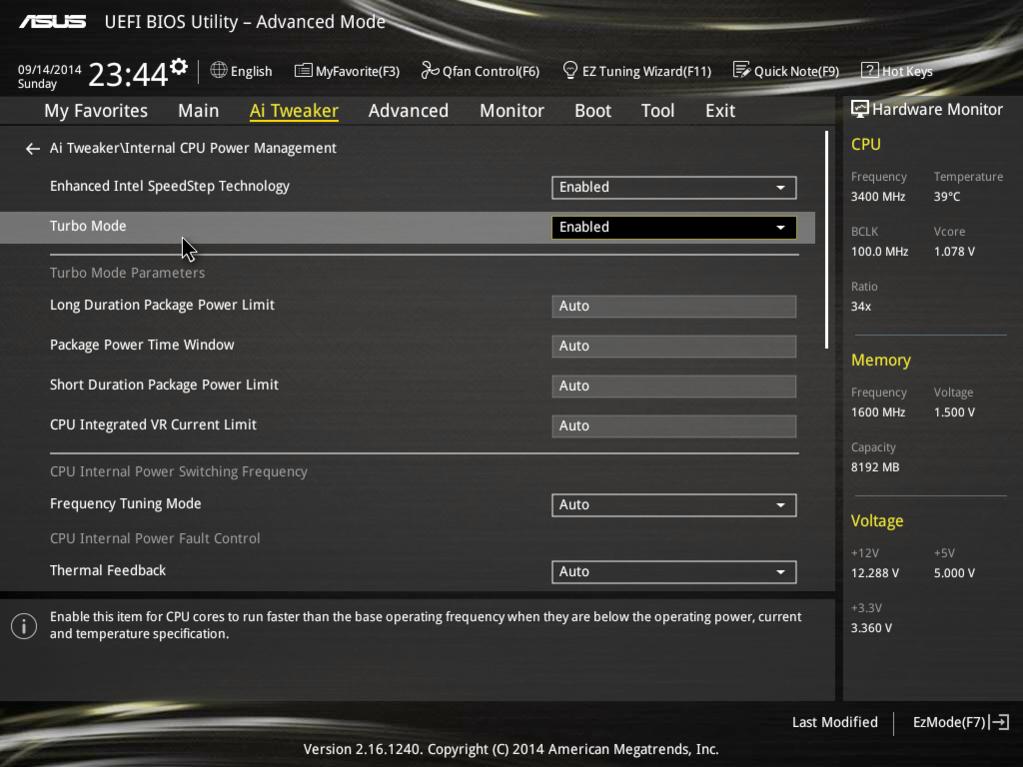This screenshot has height=767, width=1023.
Task: Switch to My Favorites tab
Action: 96,111
